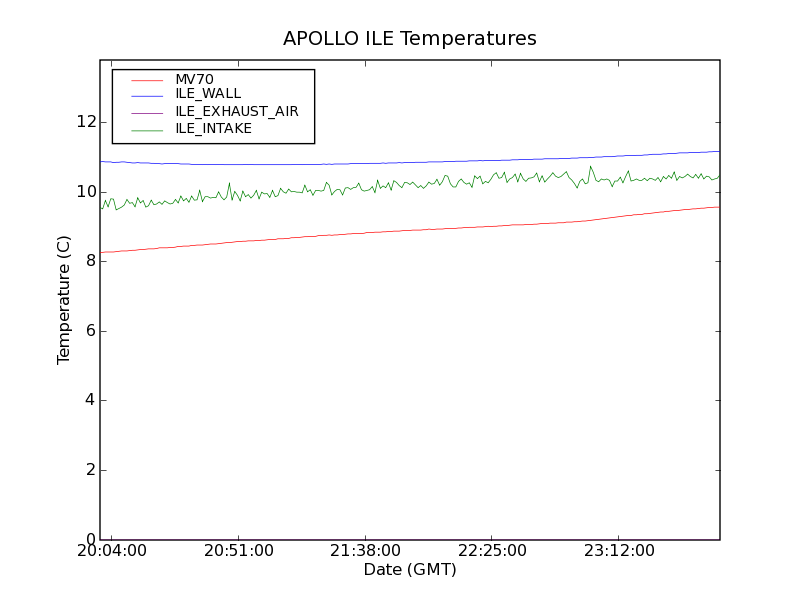Select the ILE_WALL legend label
Viewport: 800px width, 600px height.
click(x=208, y=94)
